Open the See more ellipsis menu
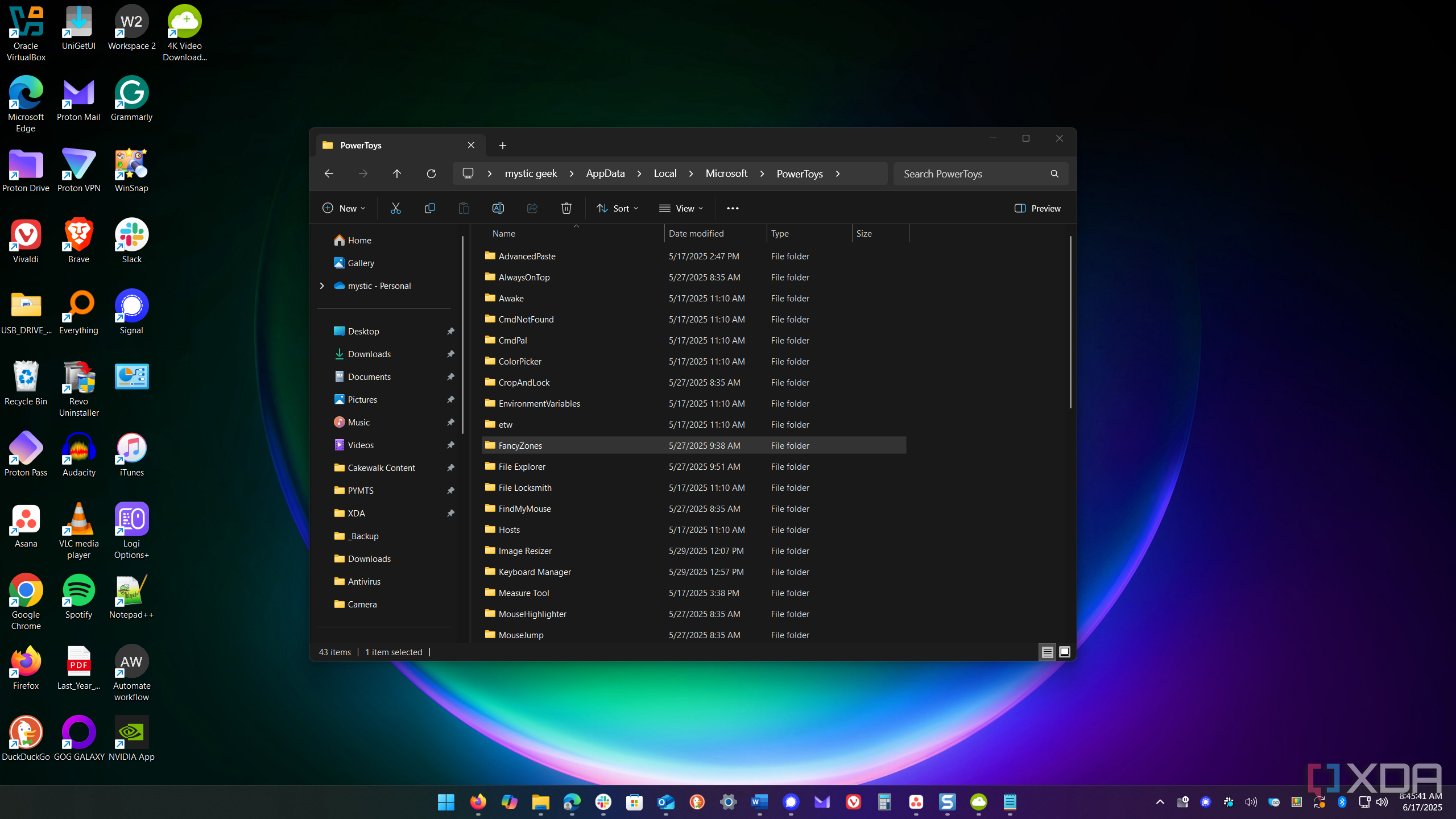1456x819 pixels. 733,208
